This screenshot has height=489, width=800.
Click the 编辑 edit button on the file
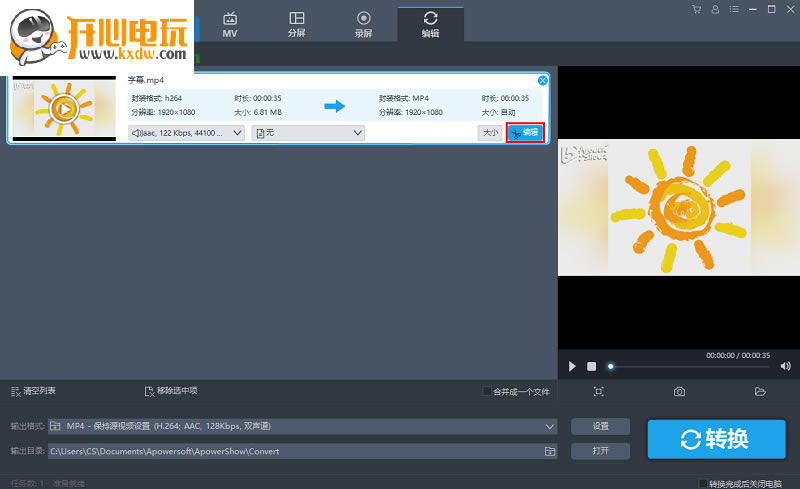click(525, 133)
